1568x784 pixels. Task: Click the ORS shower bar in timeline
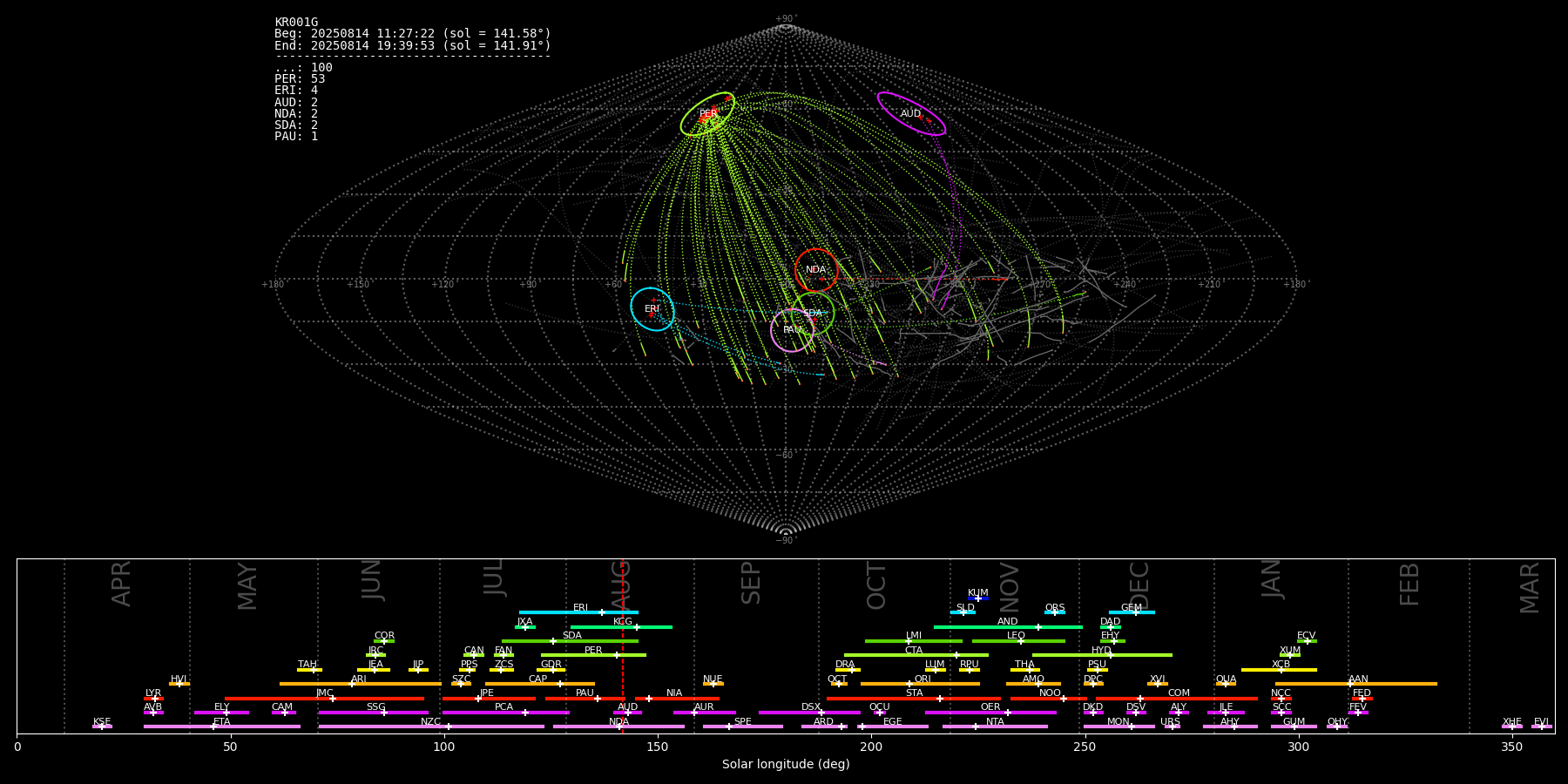point(1055,612)
